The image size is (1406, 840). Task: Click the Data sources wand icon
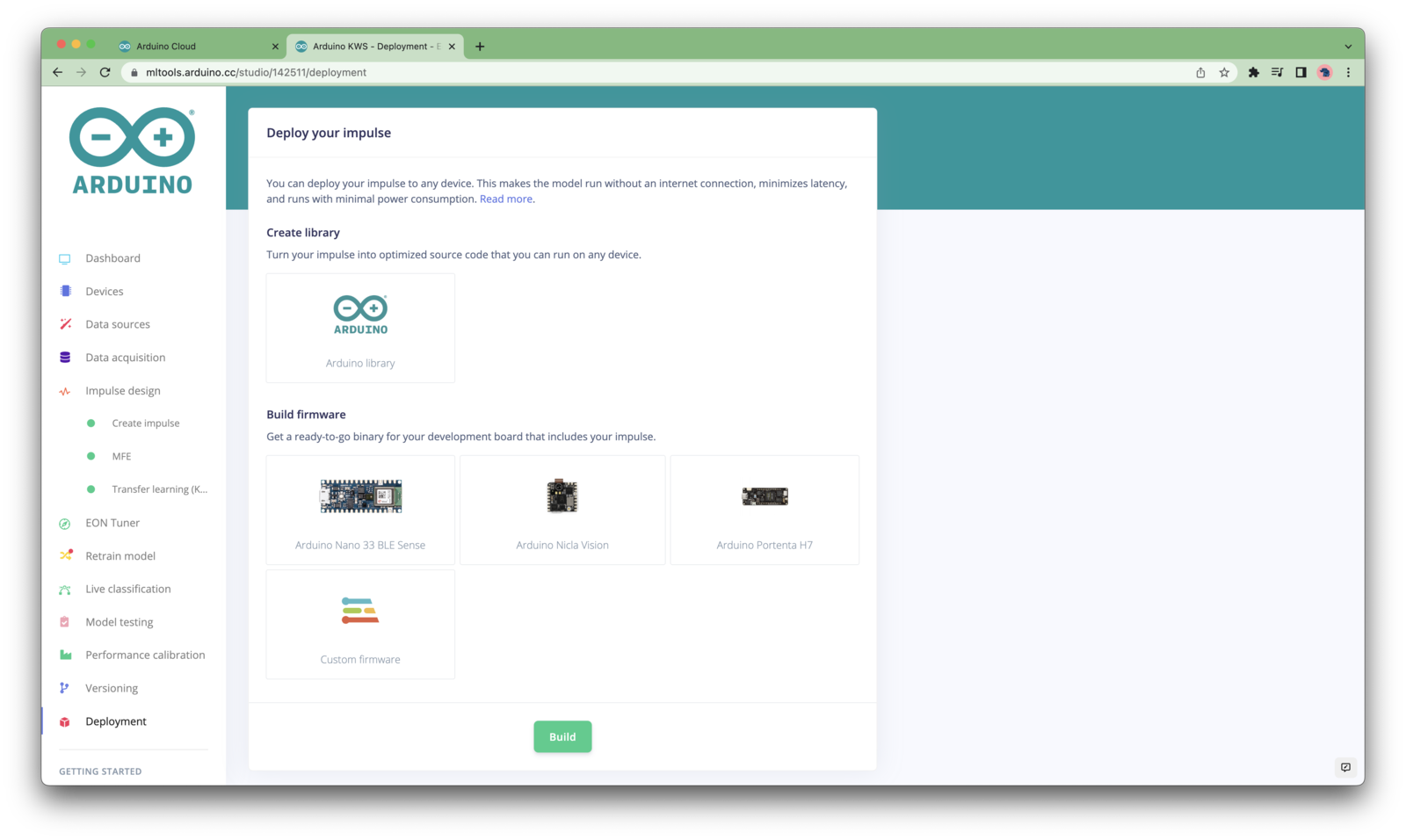click(x=65, y=324)
